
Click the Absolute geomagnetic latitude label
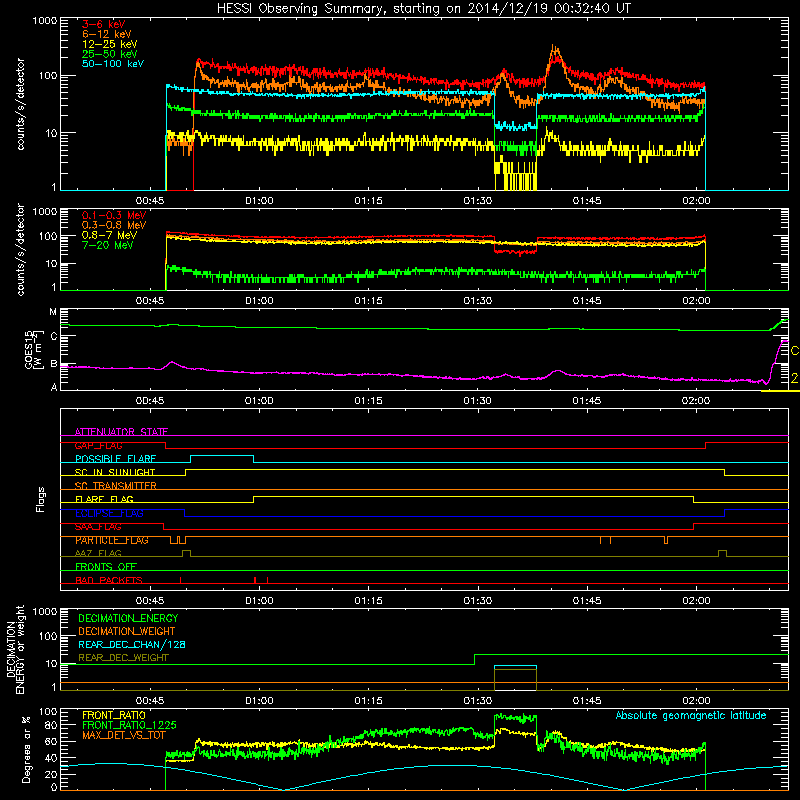[x=691, y=715]
